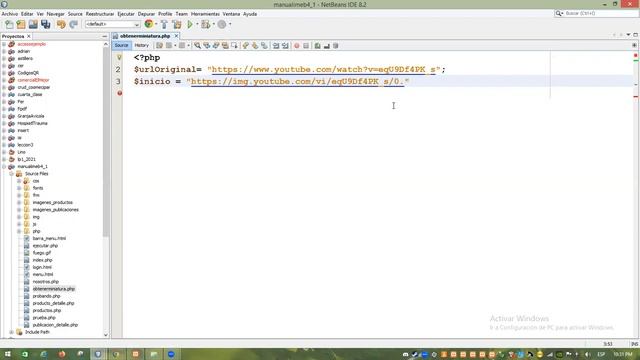Image resolution: width=640 pixels, height=360 pixels.
Task: Click the Clean and Build icon
Action: point(177,24)
